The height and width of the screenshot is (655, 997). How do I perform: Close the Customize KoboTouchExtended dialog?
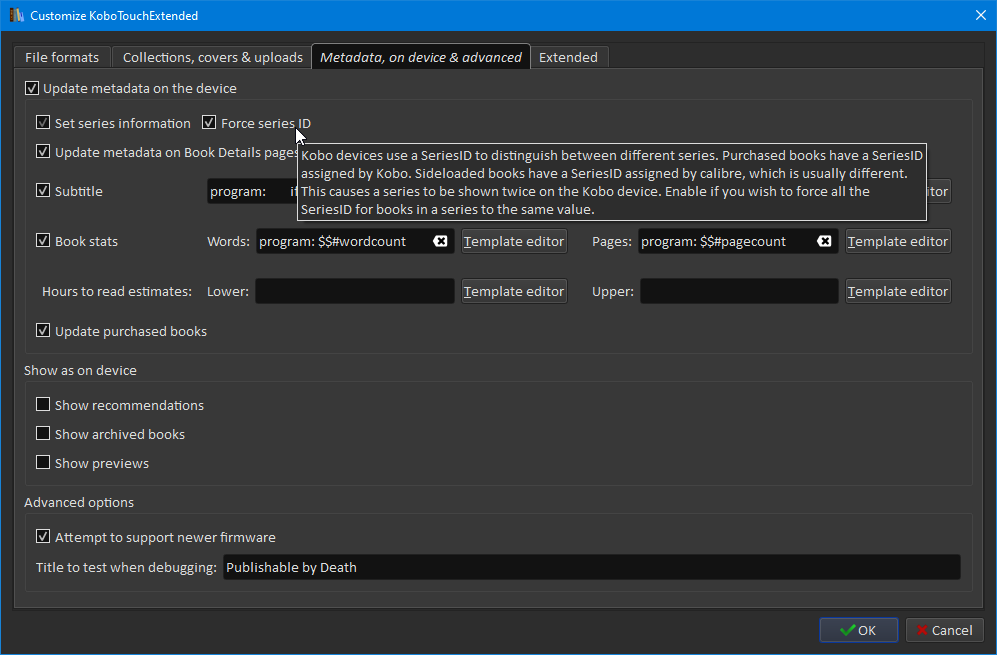click(x=980, y=15)
